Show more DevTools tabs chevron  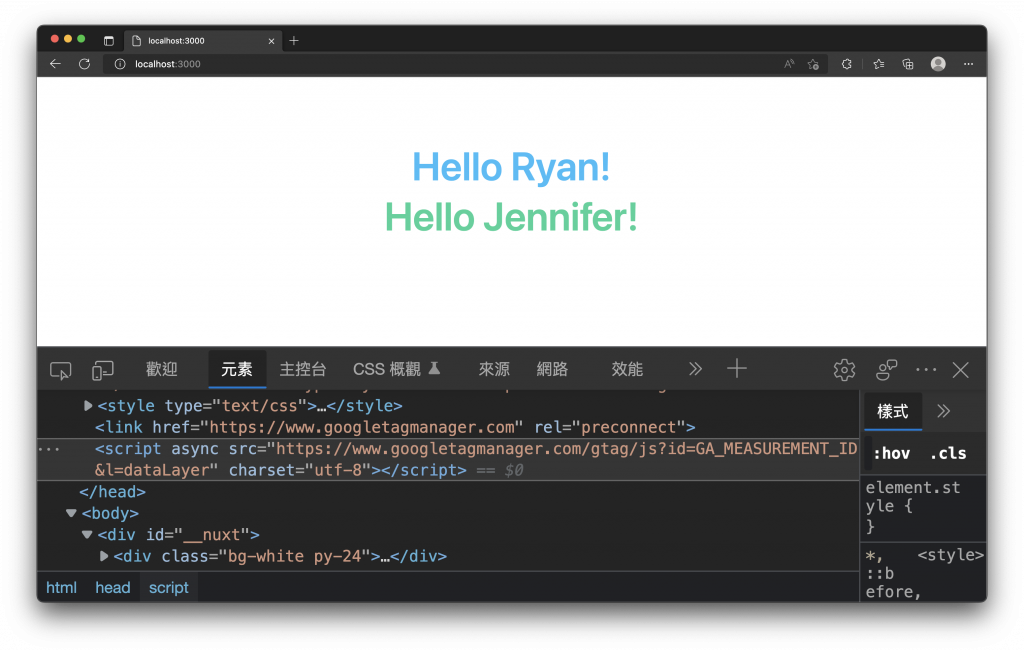(x=696, y=369)
